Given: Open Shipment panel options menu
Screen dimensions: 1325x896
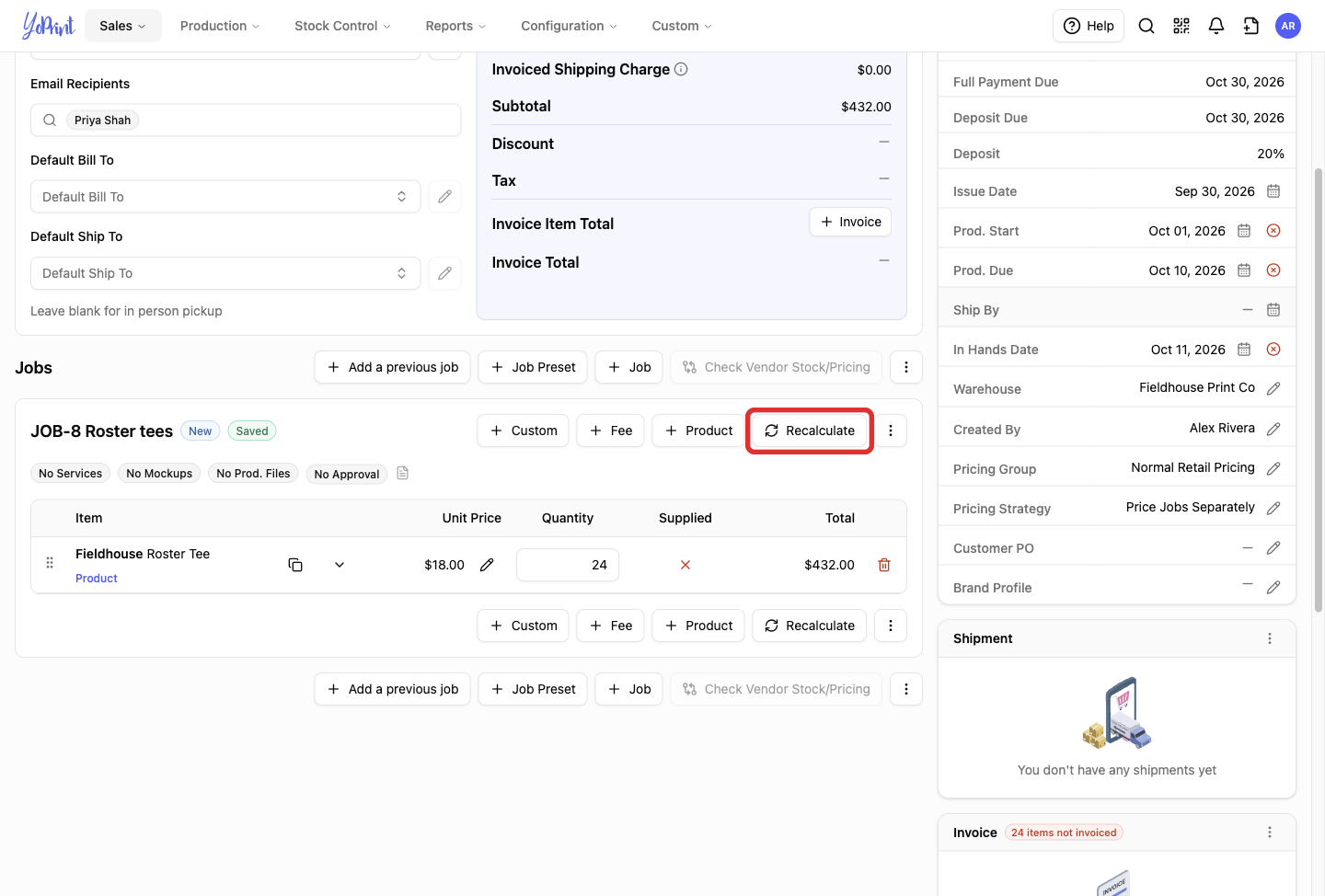Looking at the screenshot, I should [1270, 638].
